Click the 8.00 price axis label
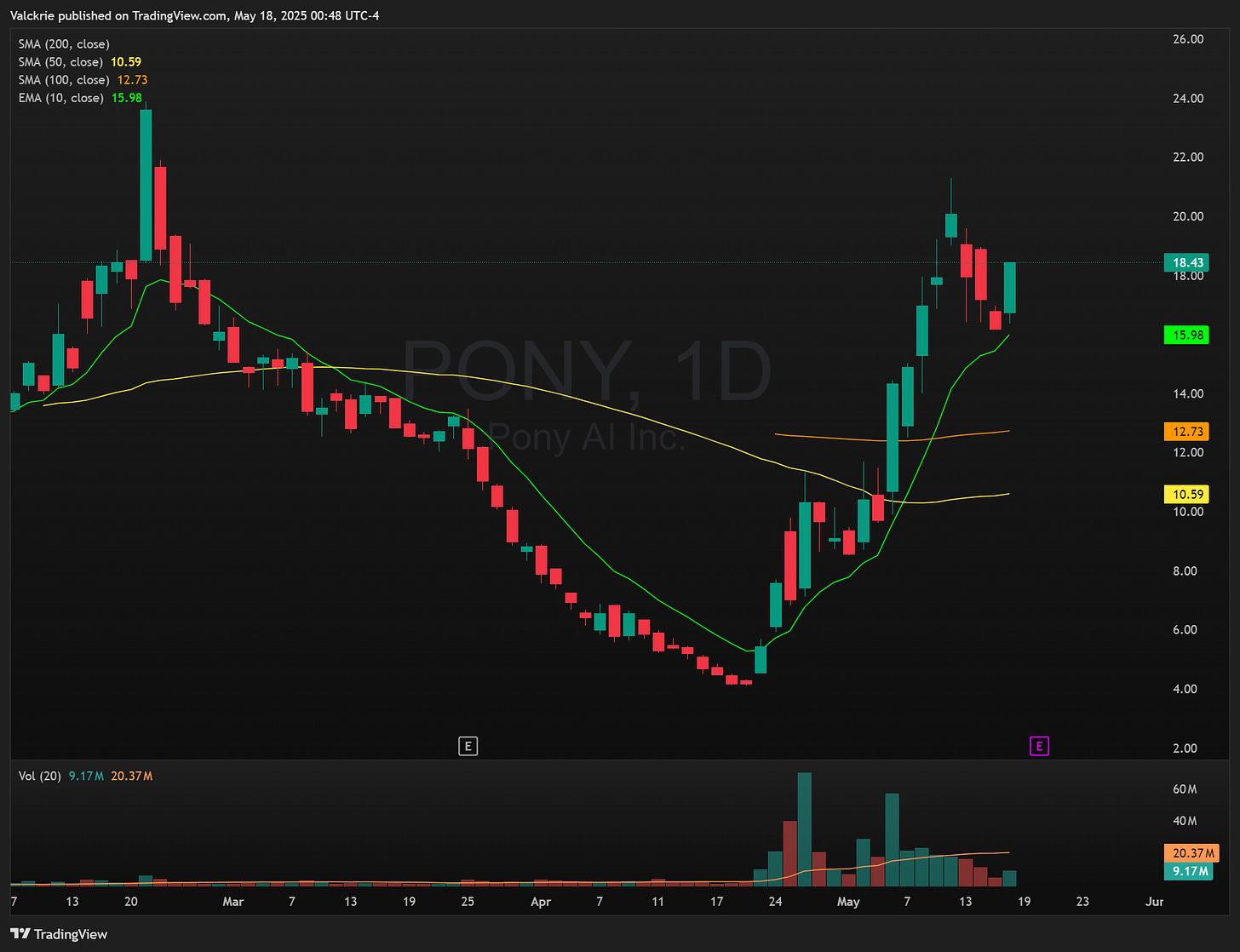The image size is (1240, 952). [1185, 571]
